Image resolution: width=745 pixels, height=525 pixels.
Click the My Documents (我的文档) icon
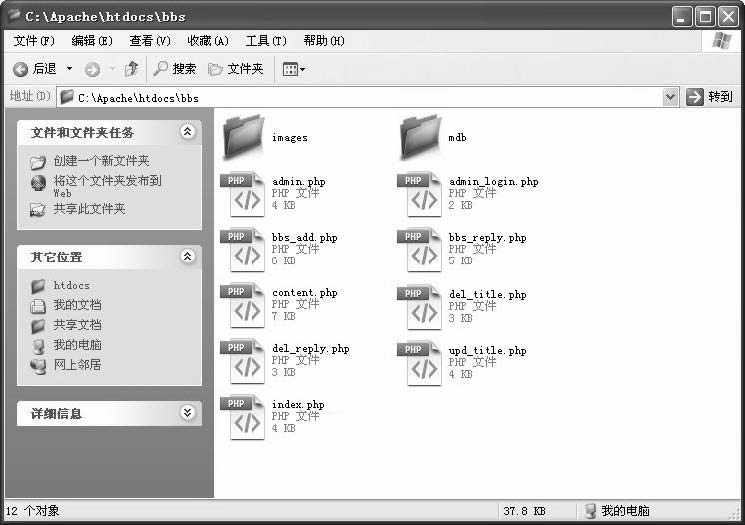[38, 306]
